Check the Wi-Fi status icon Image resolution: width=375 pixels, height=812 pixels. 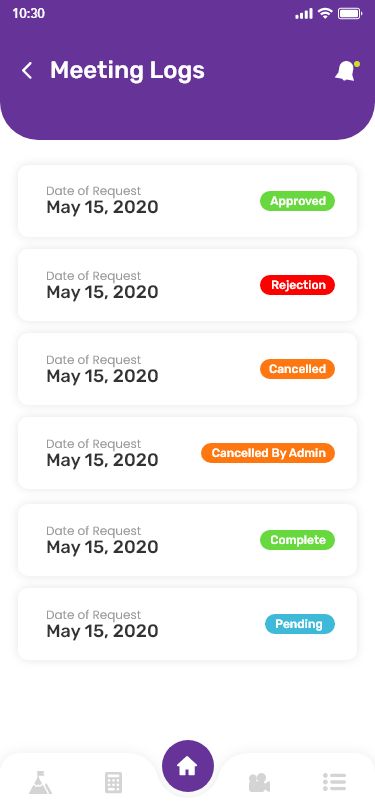(x=325, y=13)
